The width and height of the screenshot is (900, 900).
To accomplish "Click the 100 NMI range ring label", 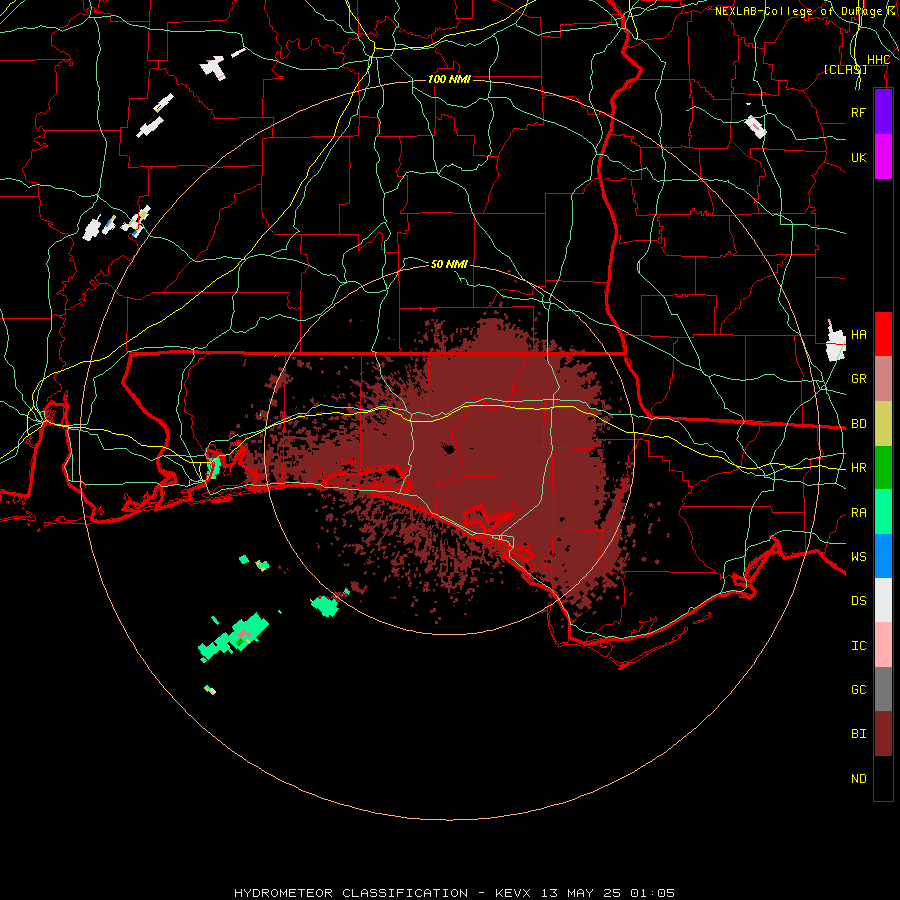I will click(449, 79).
